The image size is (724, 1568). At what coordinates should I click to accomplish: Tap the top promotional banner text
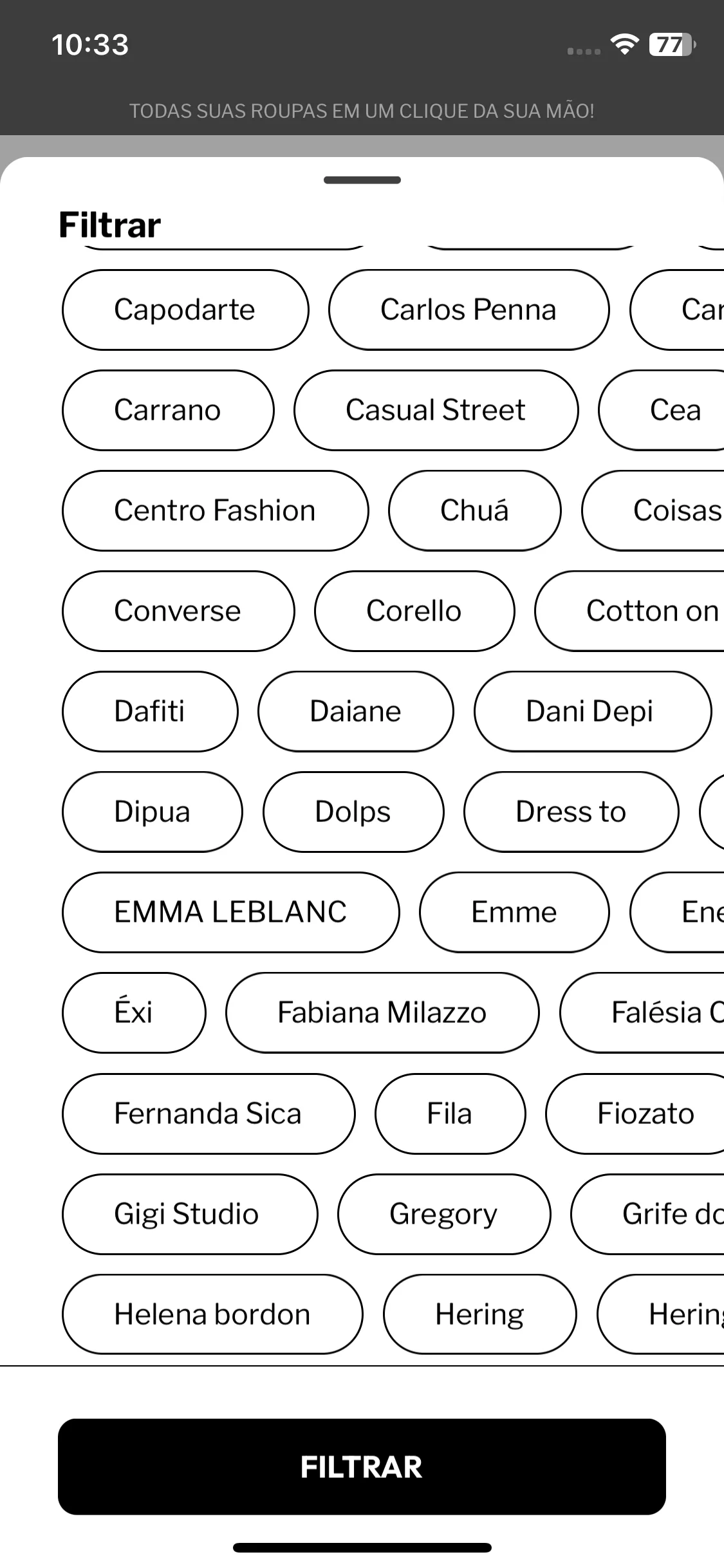tap(362, 111)
